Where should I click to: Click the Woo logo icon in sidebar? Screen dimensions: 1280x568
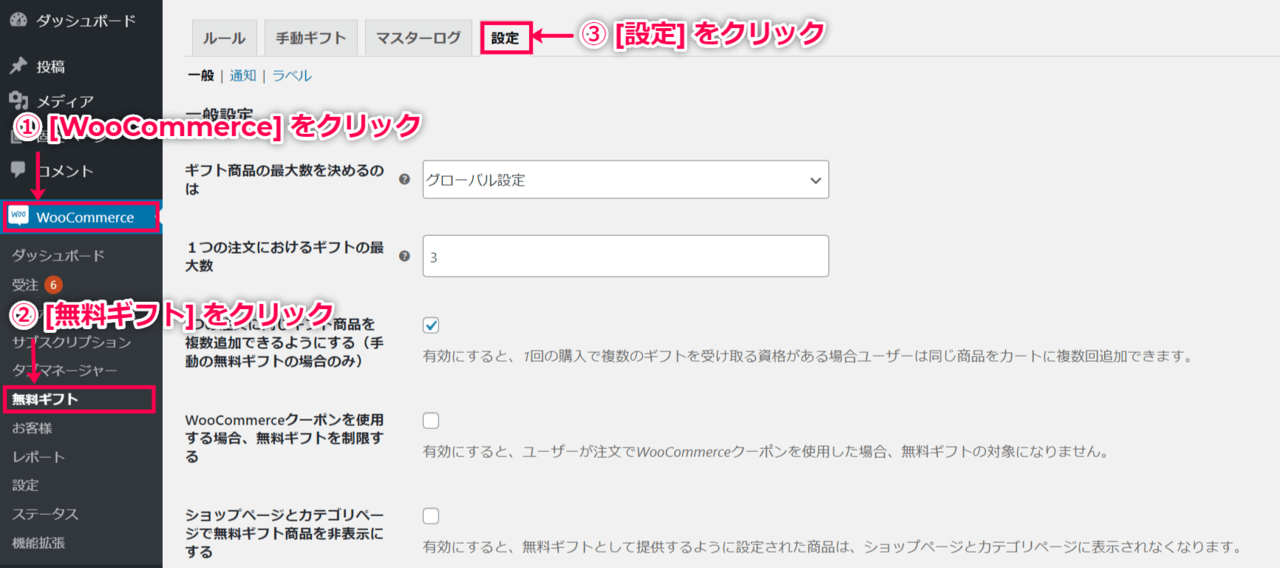click(x=18, y=217)
